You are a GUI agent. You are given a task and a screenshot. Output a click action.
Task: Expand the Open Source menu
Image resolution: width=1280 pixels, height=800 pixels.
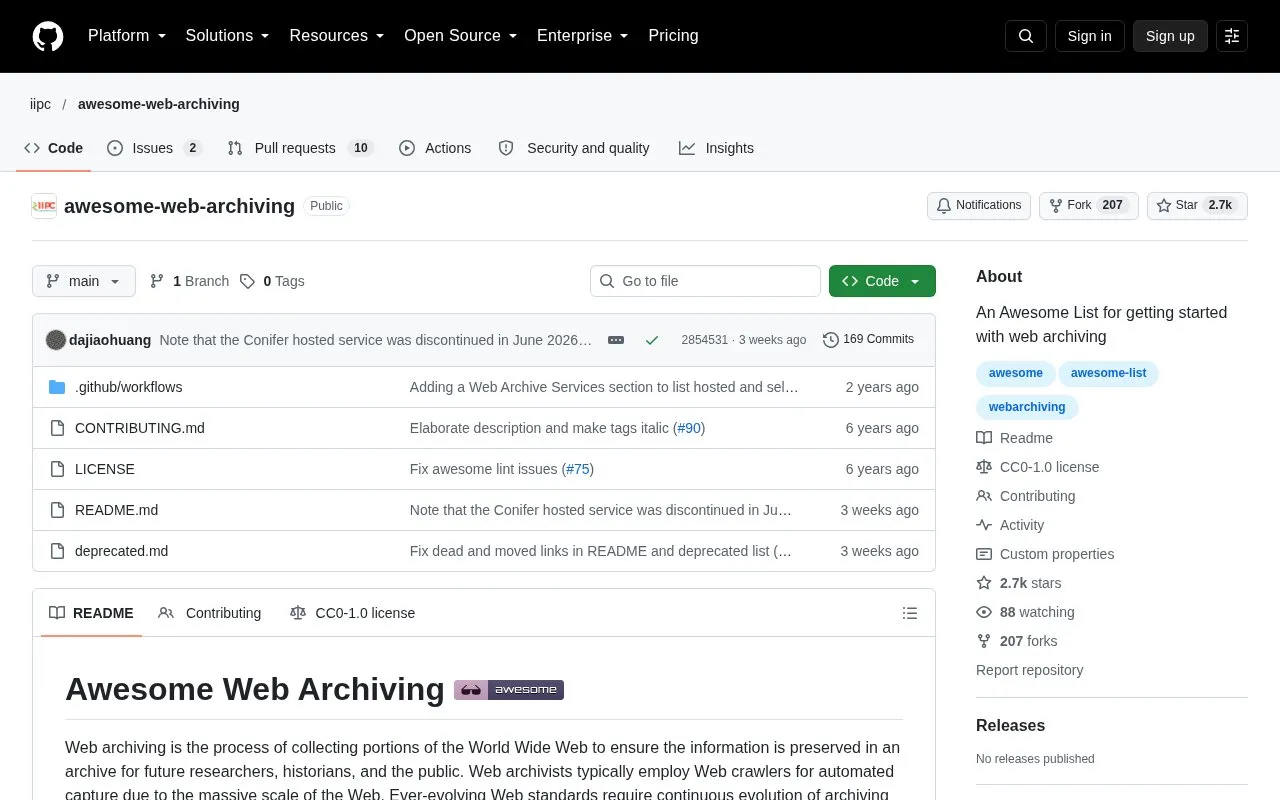tap(461, 36)
